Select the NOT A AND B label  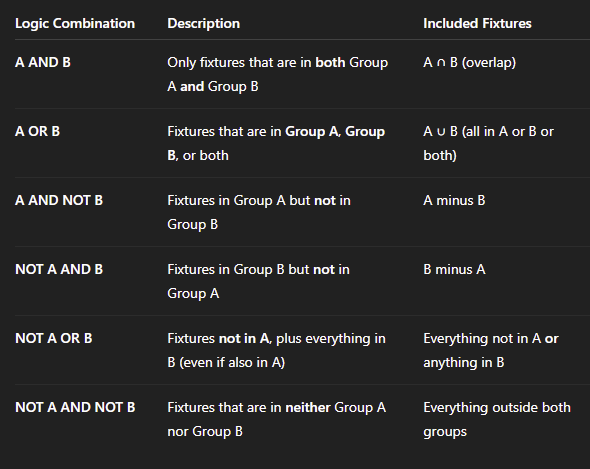pyautogui.click(x=59, y=269)
